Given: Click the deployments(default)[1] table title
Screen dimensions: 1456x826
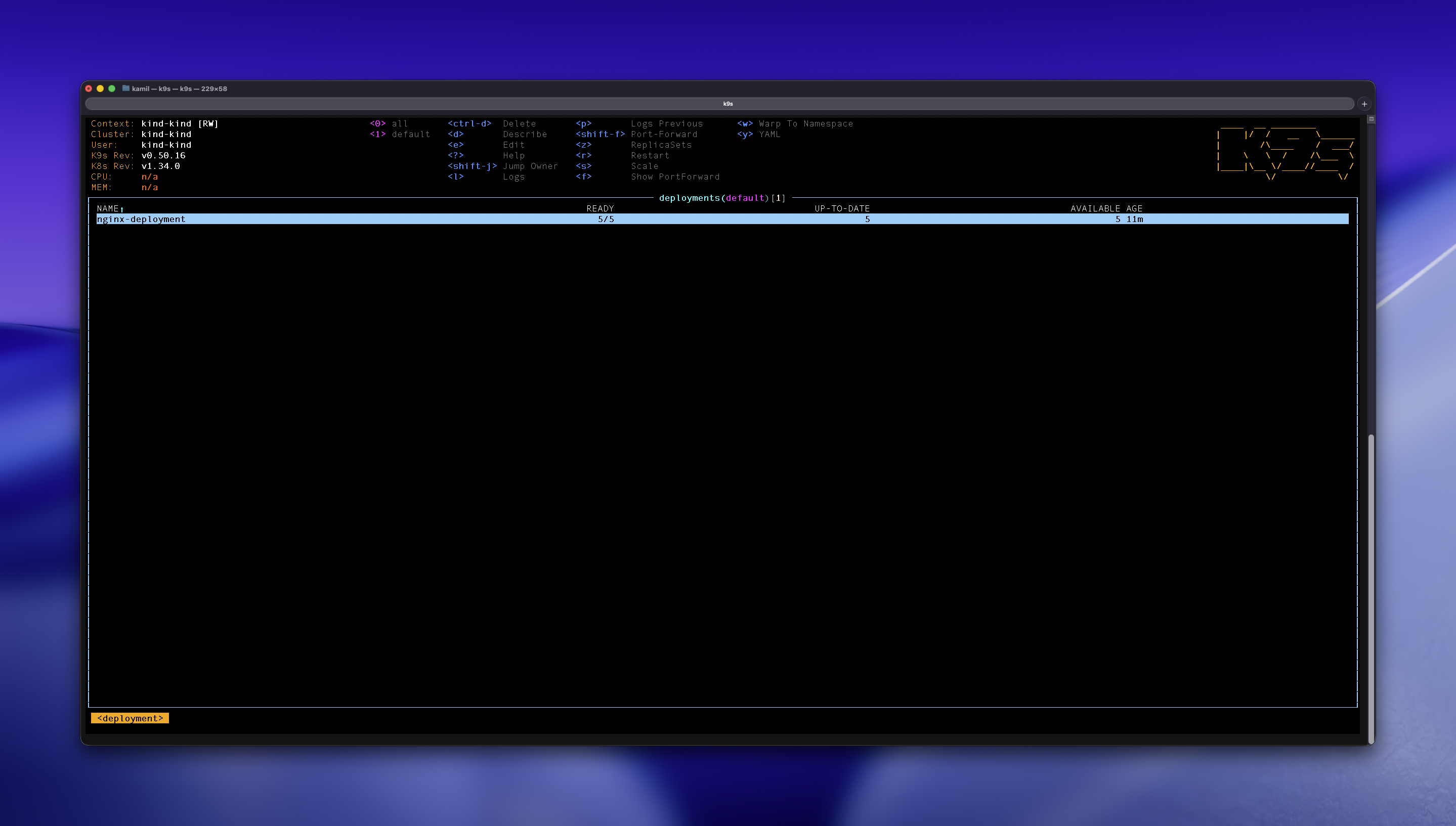Looking at the screenshot, I should coord(722,198).
